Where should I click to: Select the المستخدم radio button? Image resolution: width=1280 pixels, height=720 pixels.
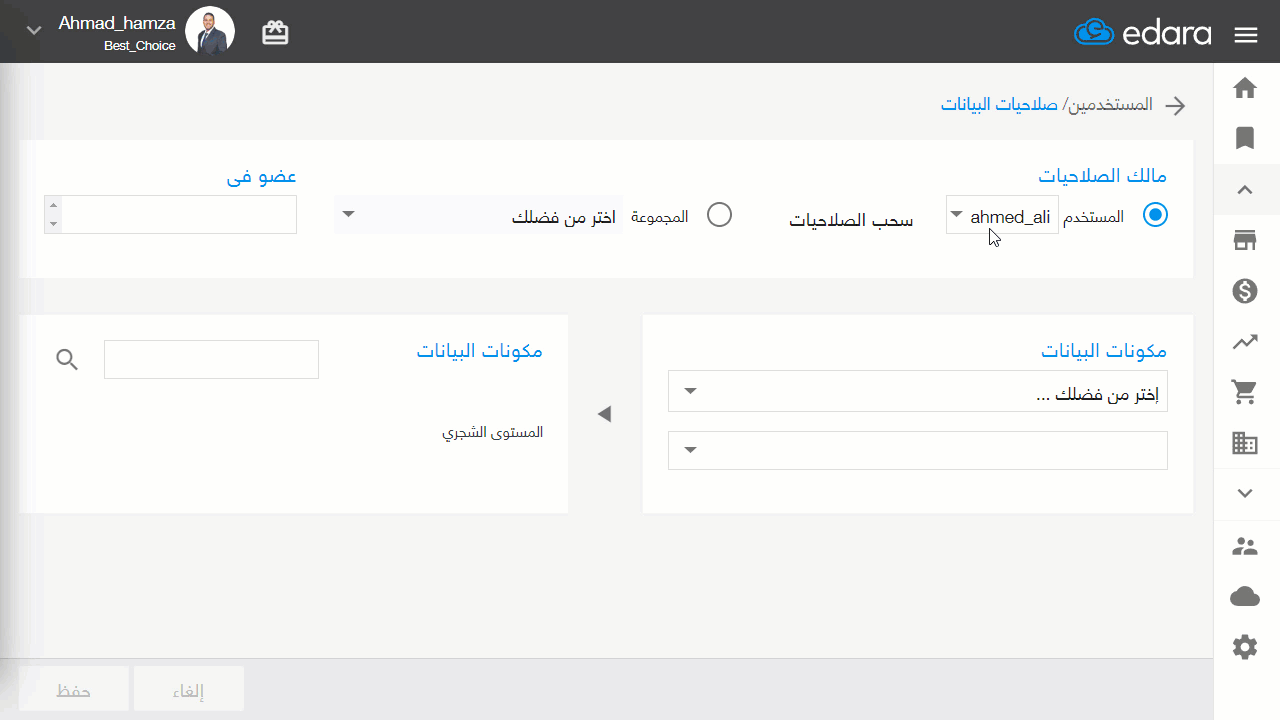(1155, 215)
